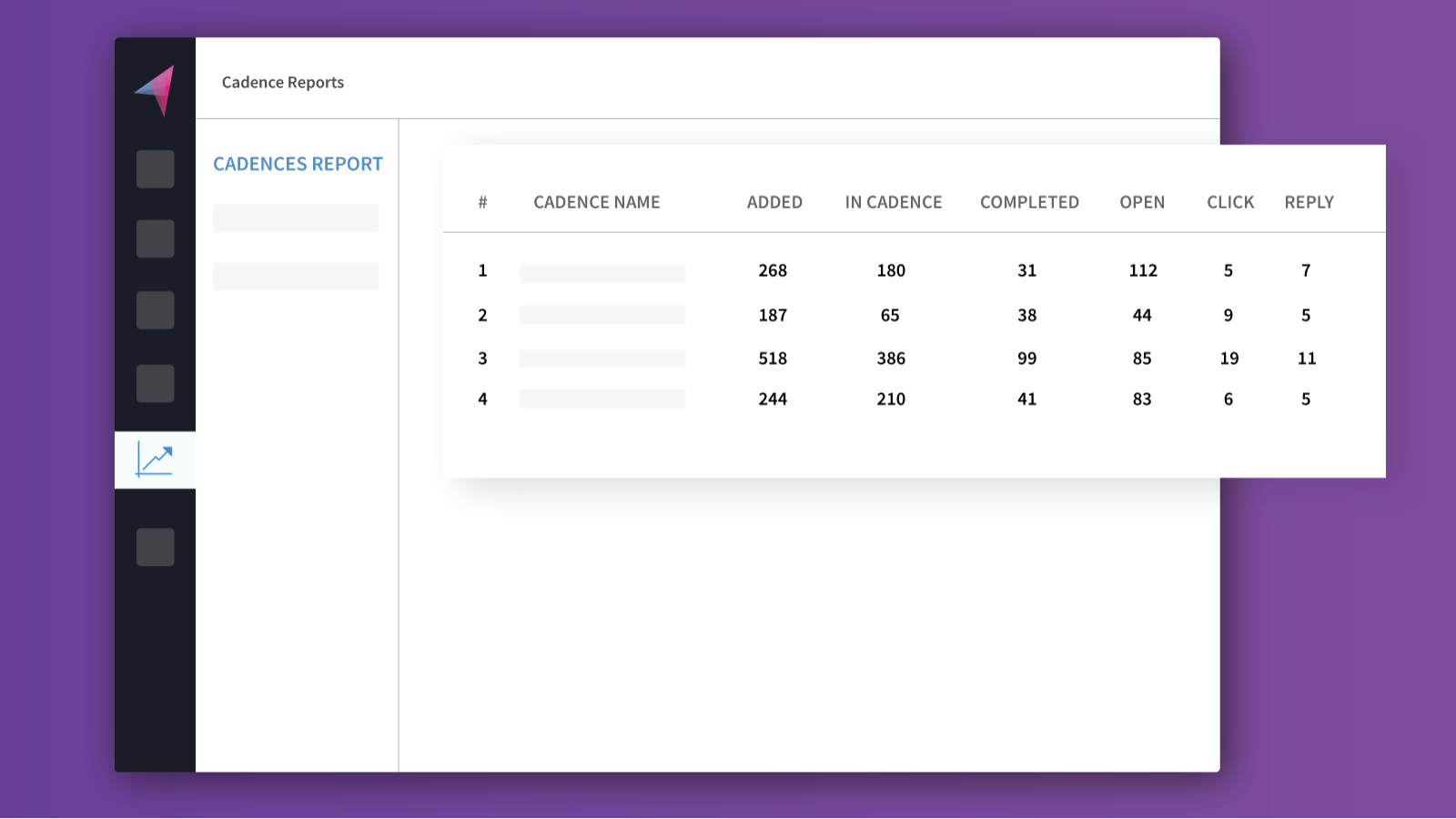This screenshot has width=1456, height=819.
Task: Open the fourth sidebar navigation icon
Action: tap(155, 383)
